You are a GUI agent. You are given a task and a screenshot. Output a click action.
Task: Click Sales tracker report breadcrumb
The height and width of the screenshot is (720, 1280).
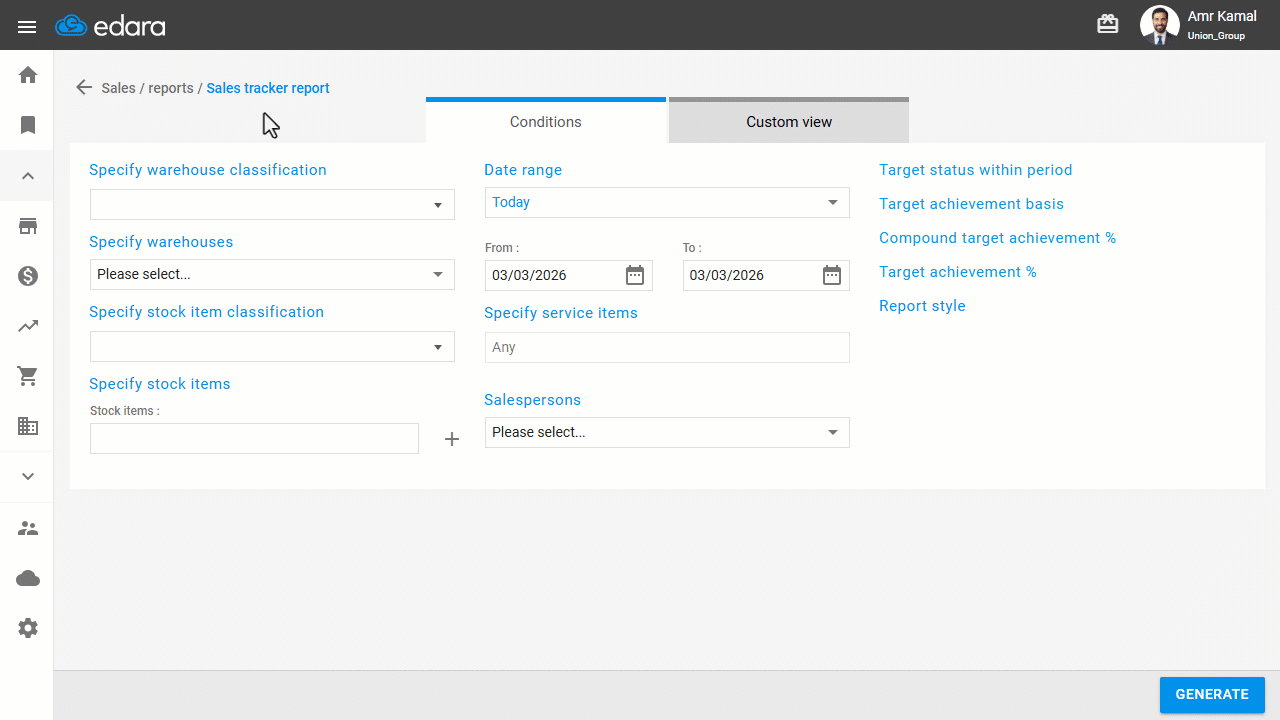(268, 88)
